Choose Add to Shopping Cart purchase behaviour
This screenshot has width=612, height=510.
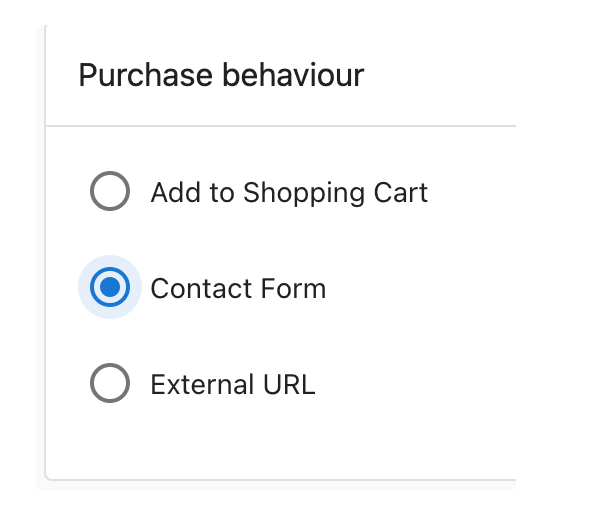click(x=110, y=191)
